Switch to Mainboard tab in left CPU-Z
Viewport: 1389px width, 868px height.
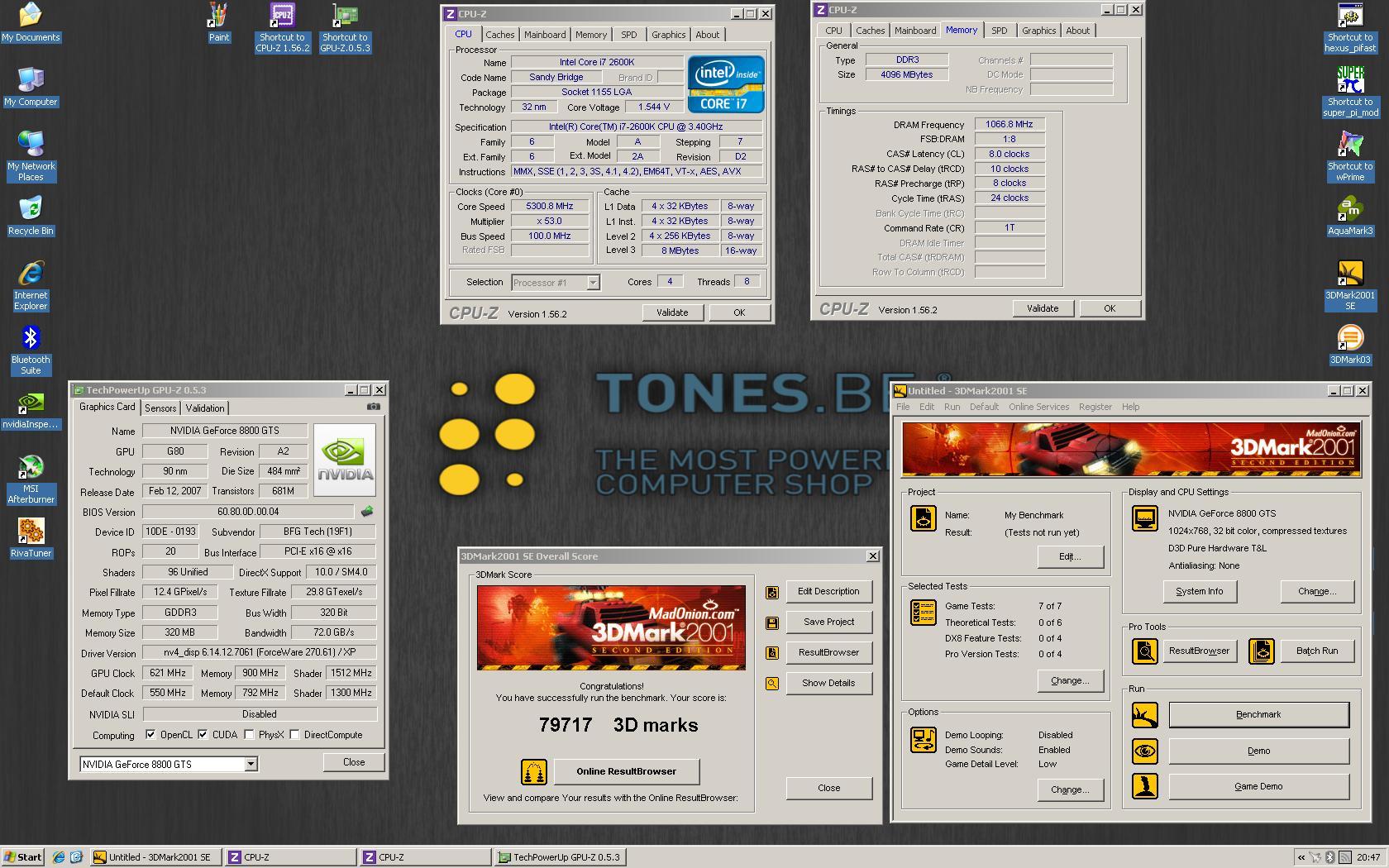(x=545, y=35)
